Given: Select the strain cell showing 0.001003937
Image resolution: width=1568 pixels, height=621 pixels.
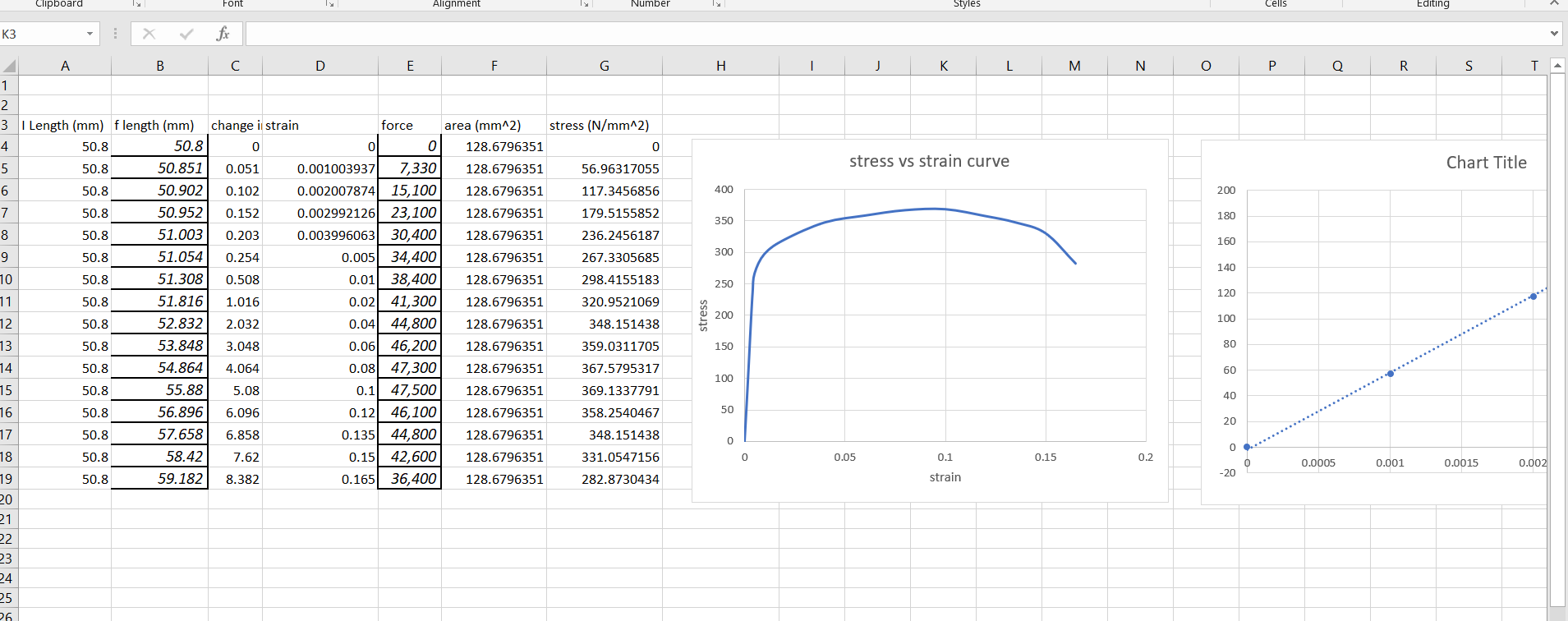Looking at the screenshot, I should point(320,168).
